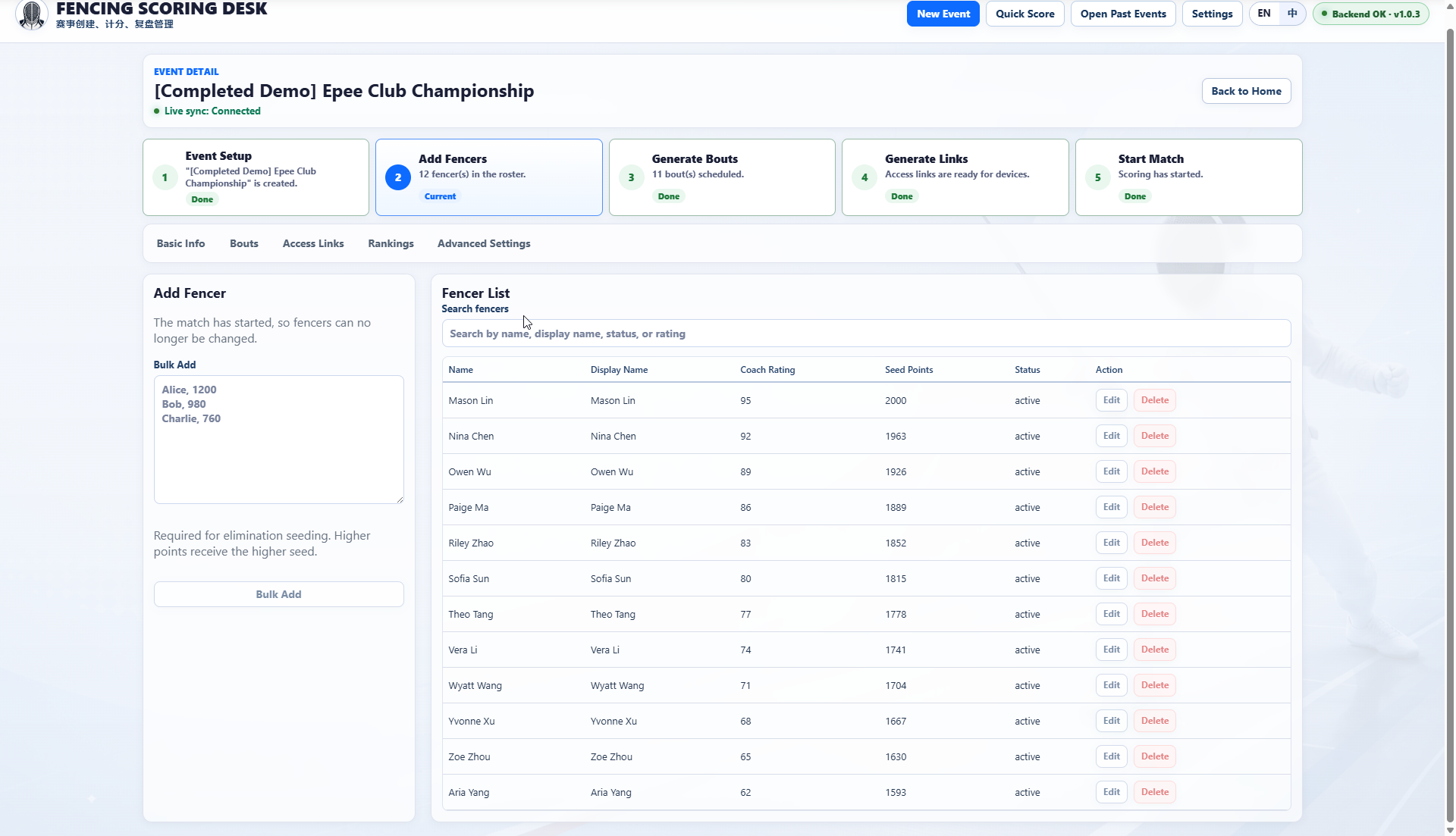This screenshot has width=1456, height=836.
Task: Click the Backend OK status badge
Action: coord(1371,14)
